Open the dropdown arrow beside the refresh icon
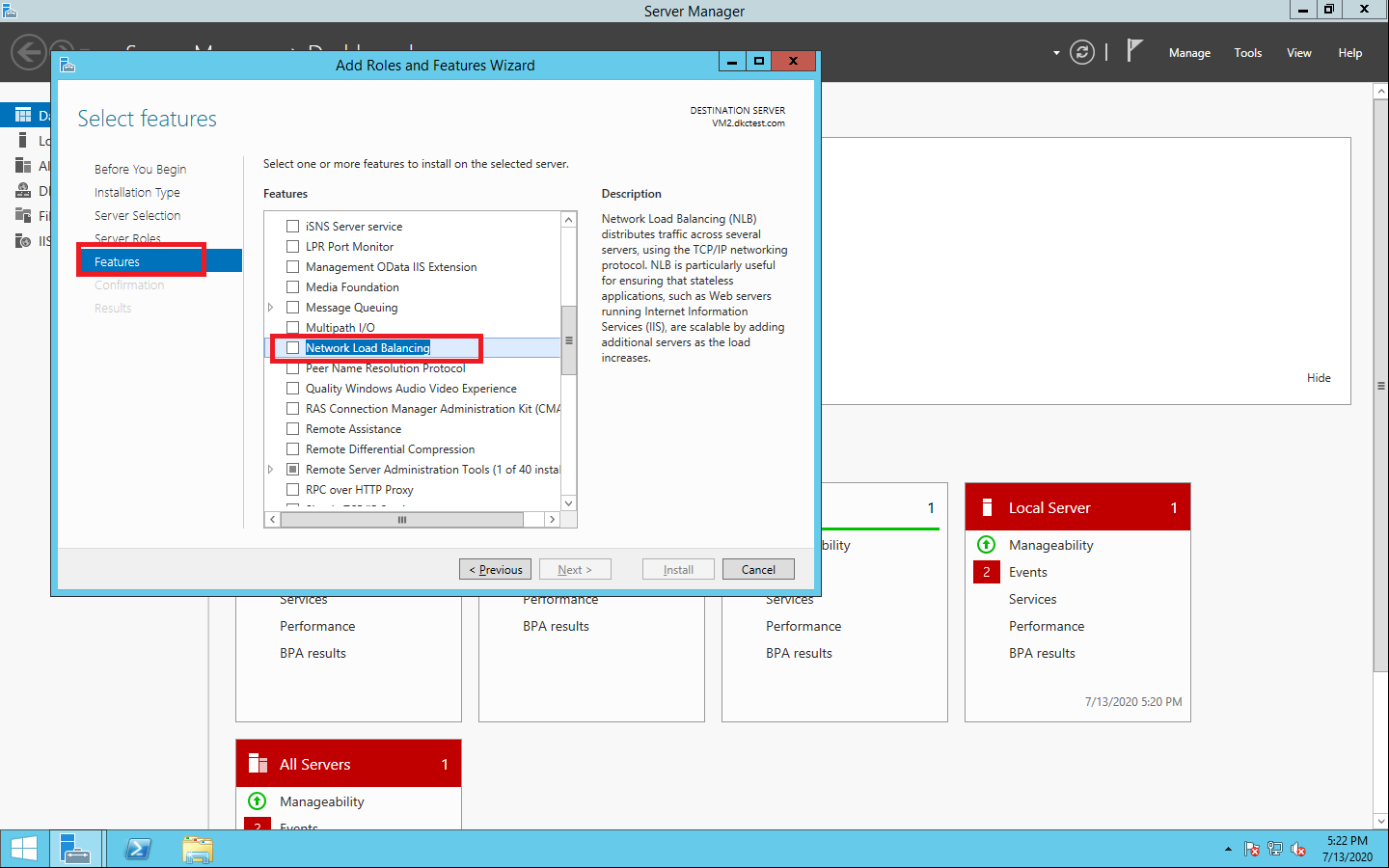Image resolution: width=1389 pixels, height=868 pixels. [1056, 53]
